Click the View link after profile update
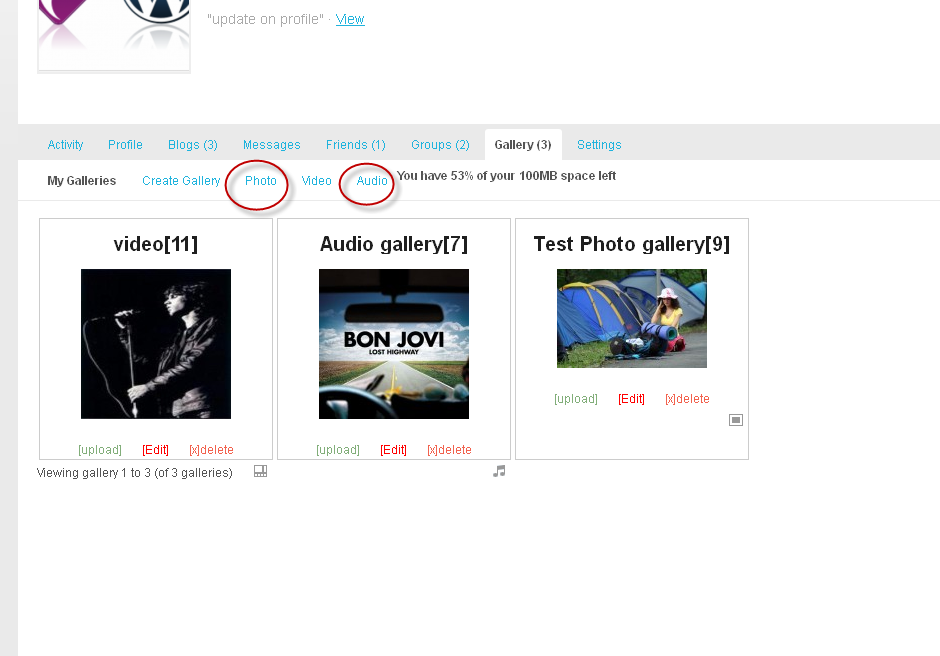The image size is (940, 656). click(x=350, y=19)
